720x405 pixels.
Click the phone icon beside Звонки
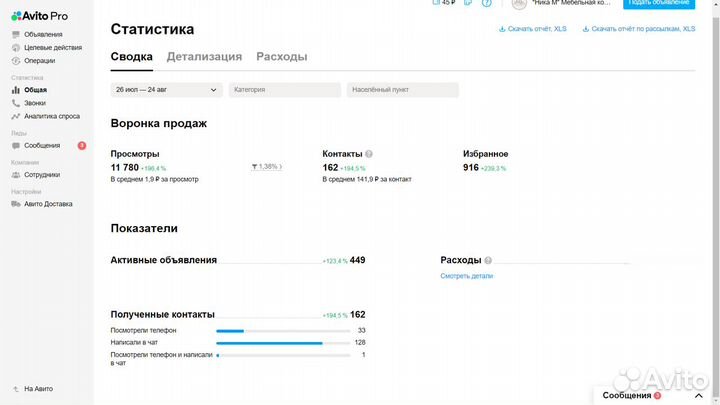tap(16, 103)
